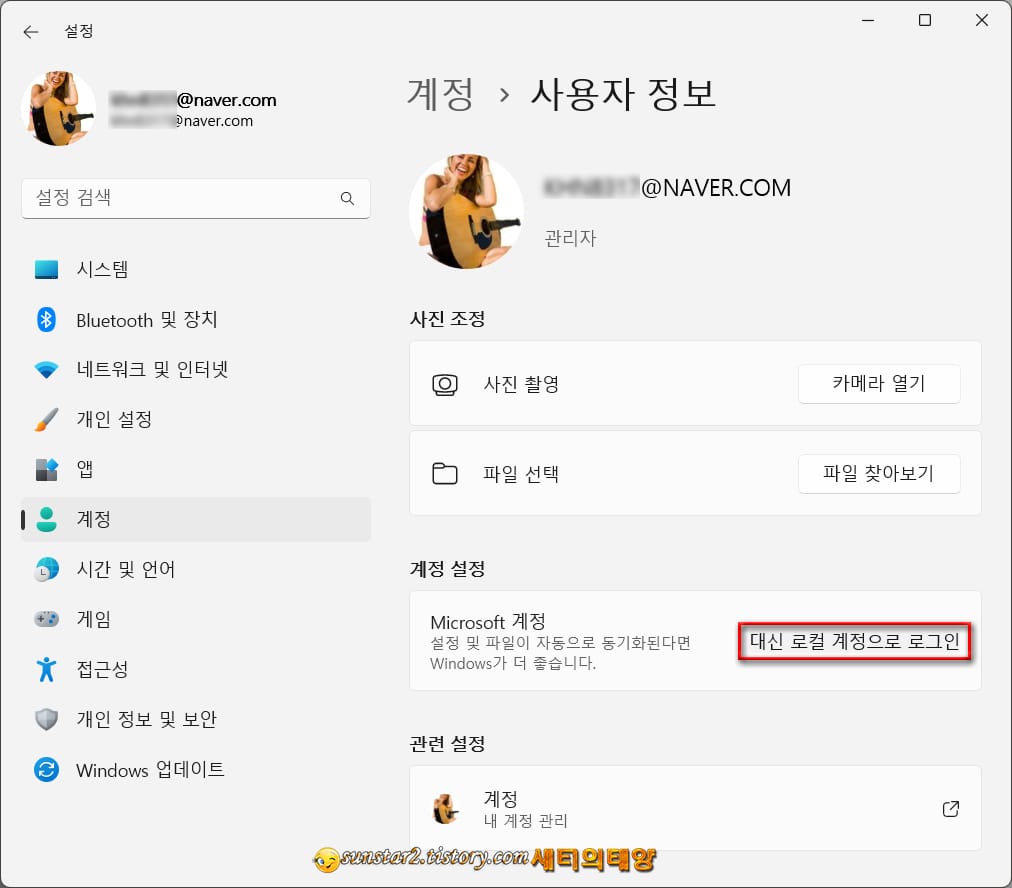Open the 시스템 settings category

196,269
